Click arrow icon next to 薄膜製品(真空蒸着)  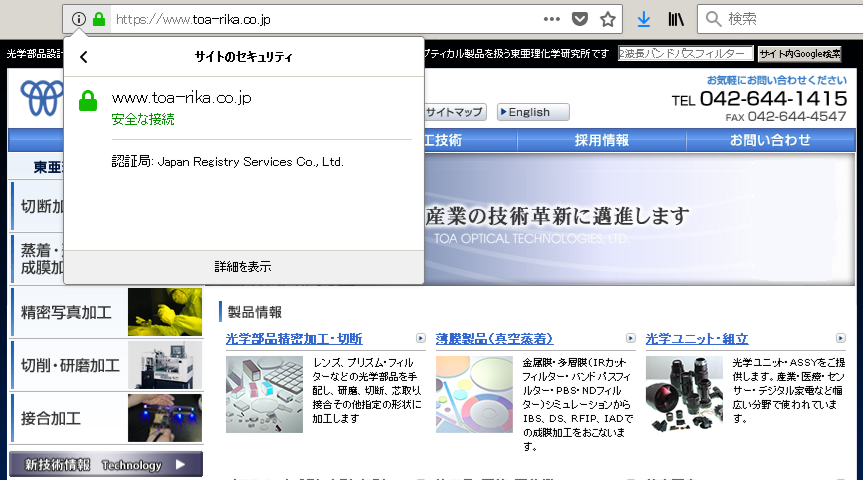coord(631,338)
